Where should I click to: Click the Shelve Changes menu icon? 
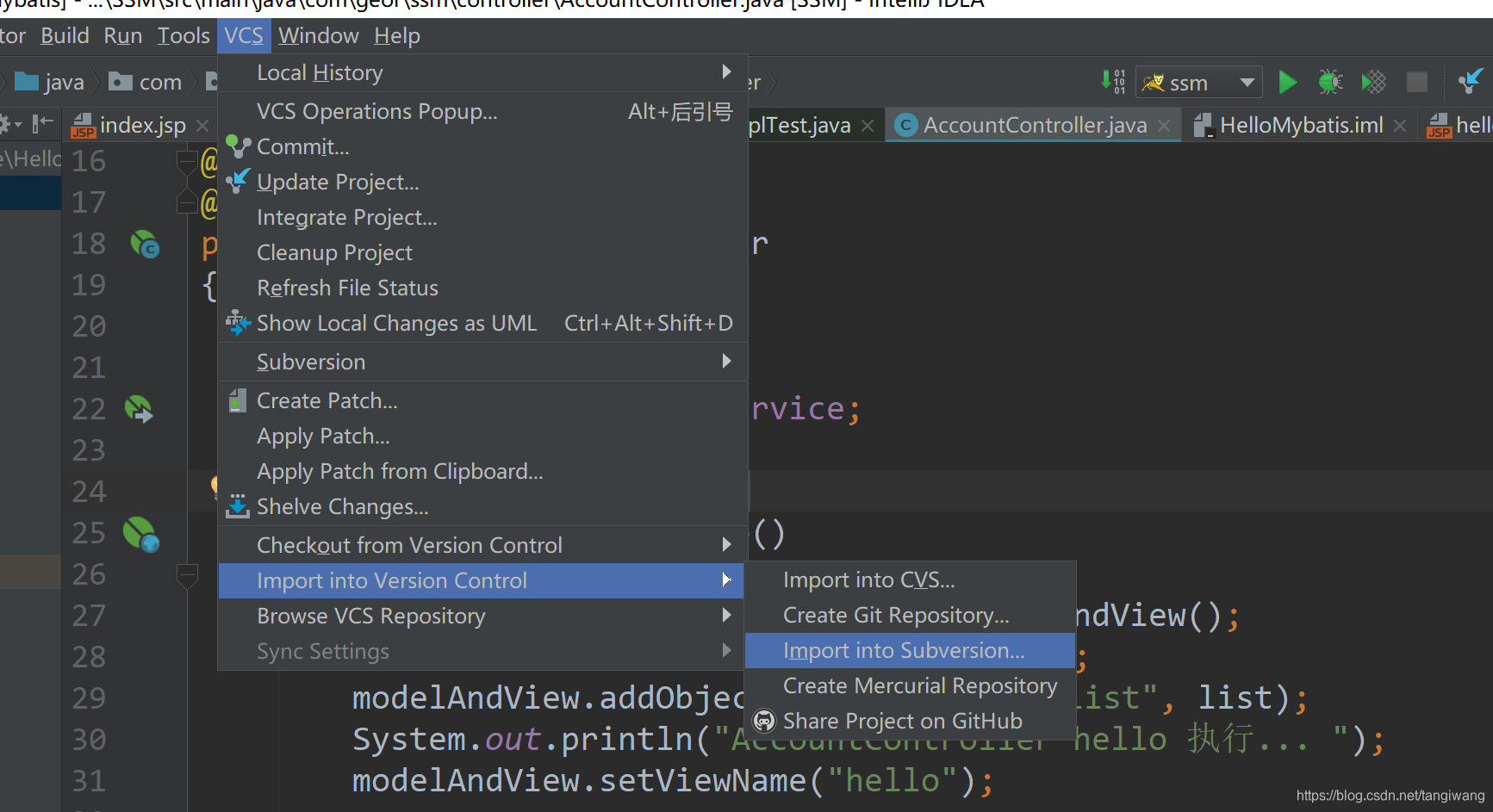tap(238, 506)
